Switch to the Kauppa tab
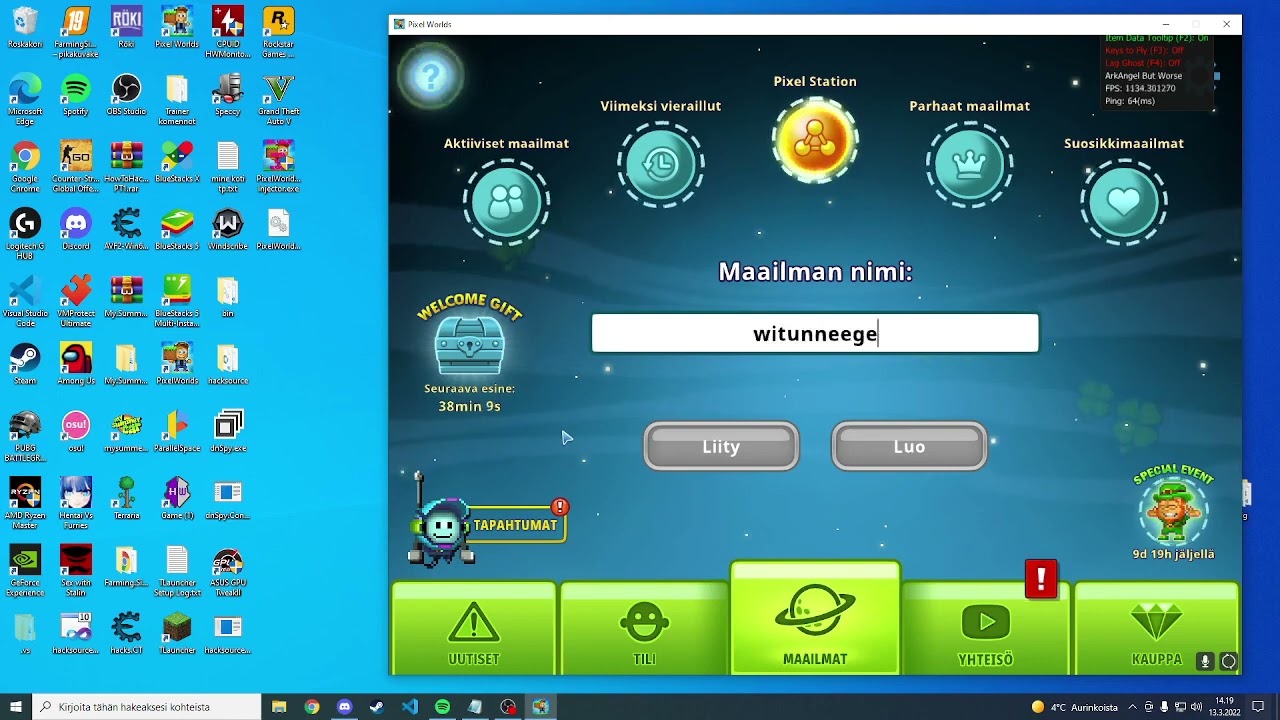 click(1156, 628)
